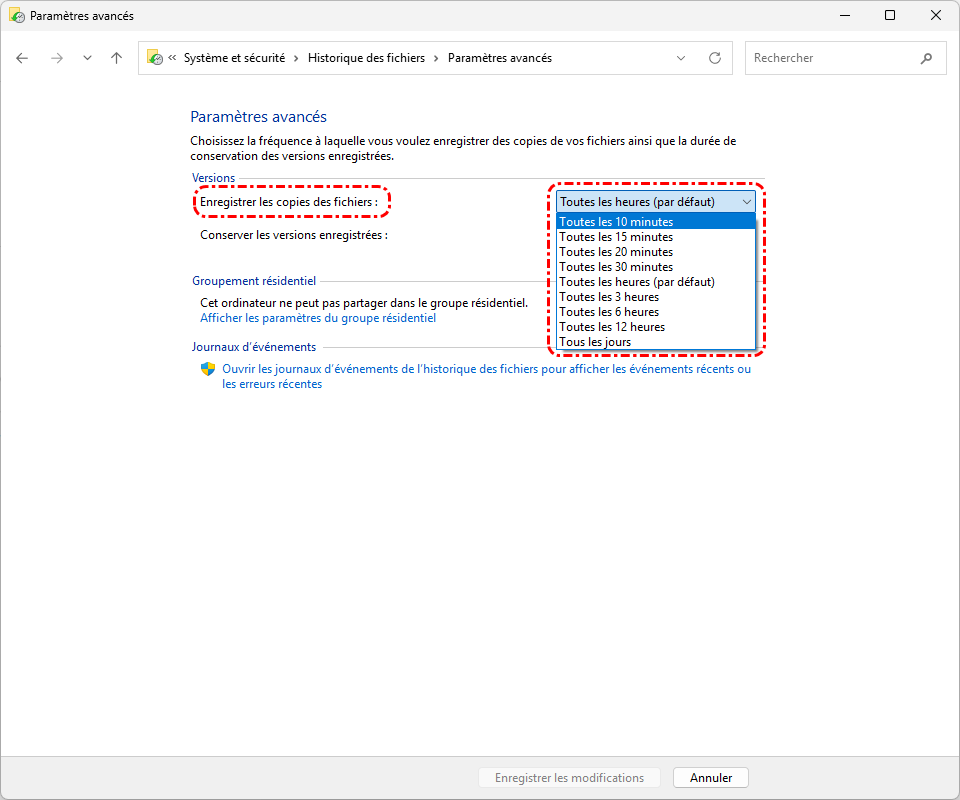Choose 'Toutes les 12 heures' entry

click(x=612, y=327)
